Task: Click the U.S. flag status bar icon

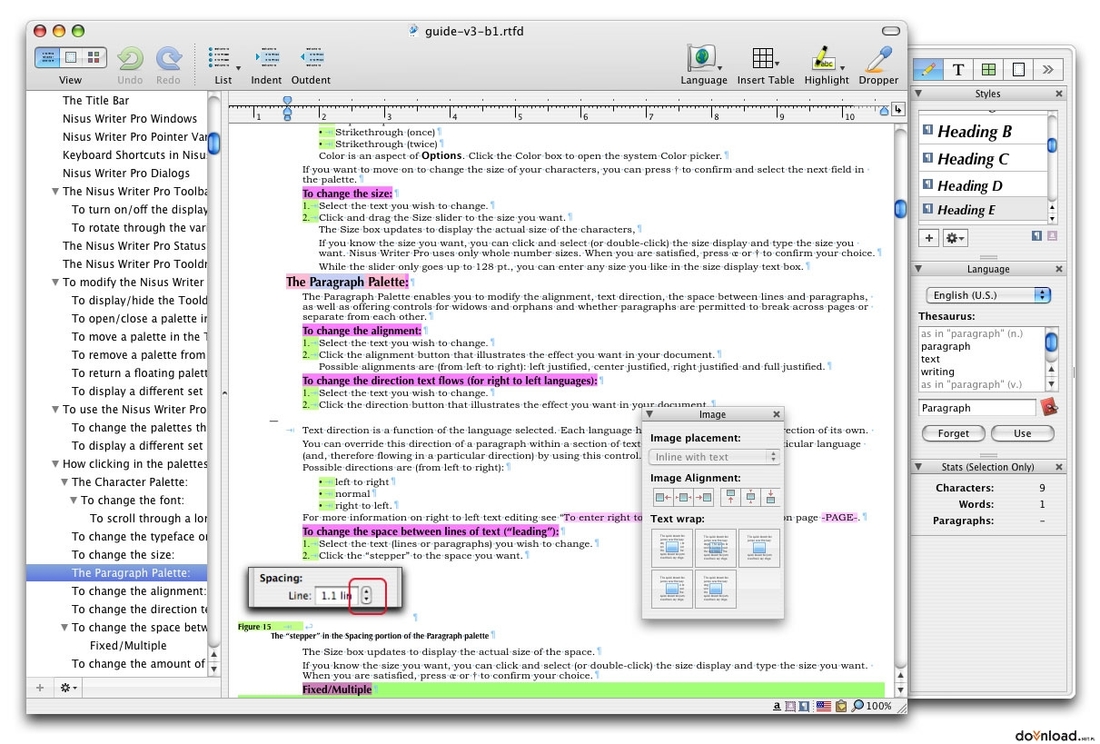Action: tap(823, 706)
